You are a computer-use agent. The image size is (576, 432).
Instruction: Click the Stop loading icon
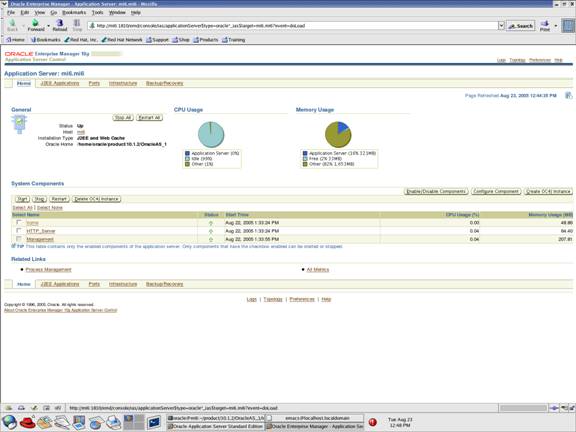77,23
